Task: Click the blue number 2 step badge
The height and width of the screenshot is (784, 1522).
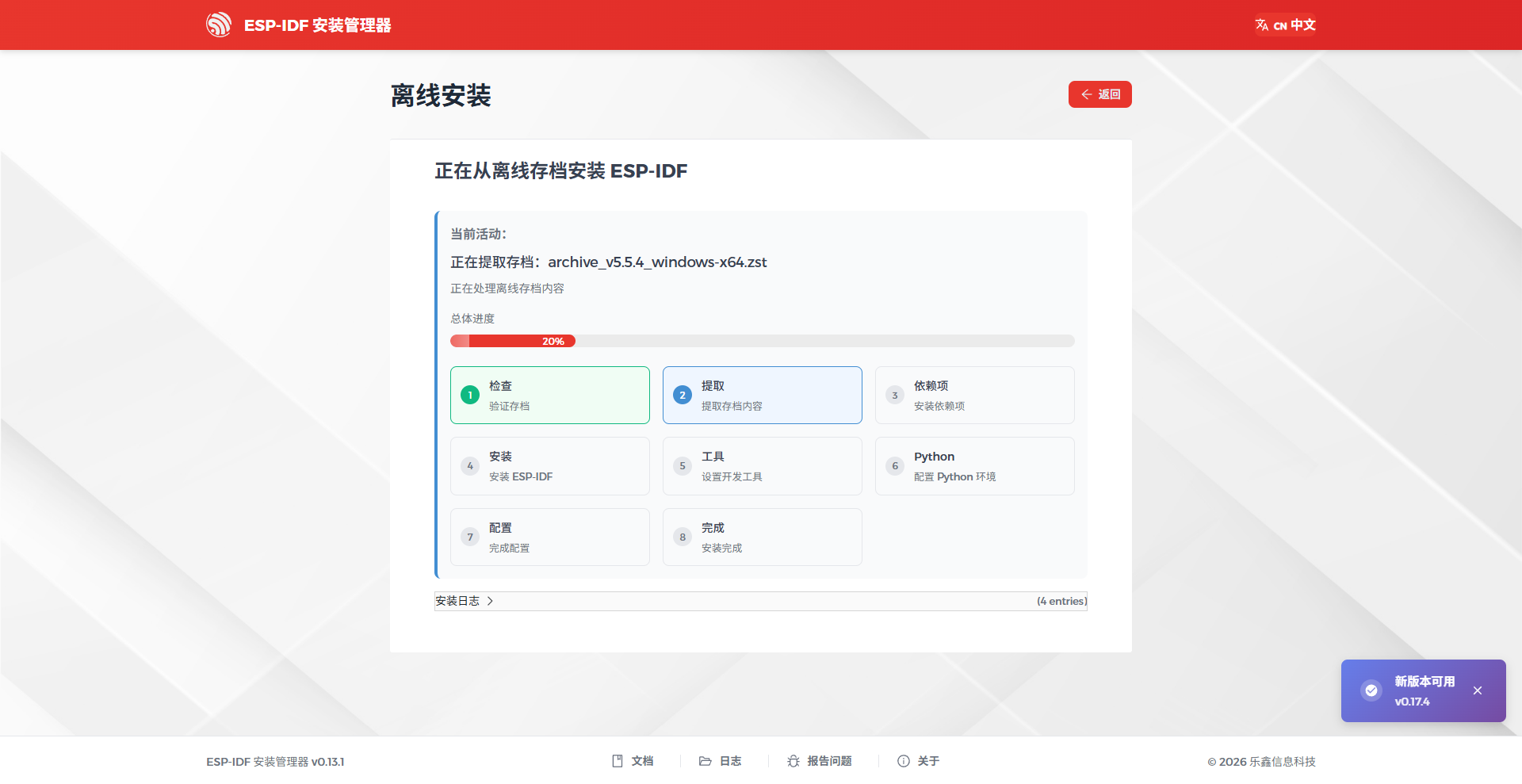Action: [x=683, y=395]
